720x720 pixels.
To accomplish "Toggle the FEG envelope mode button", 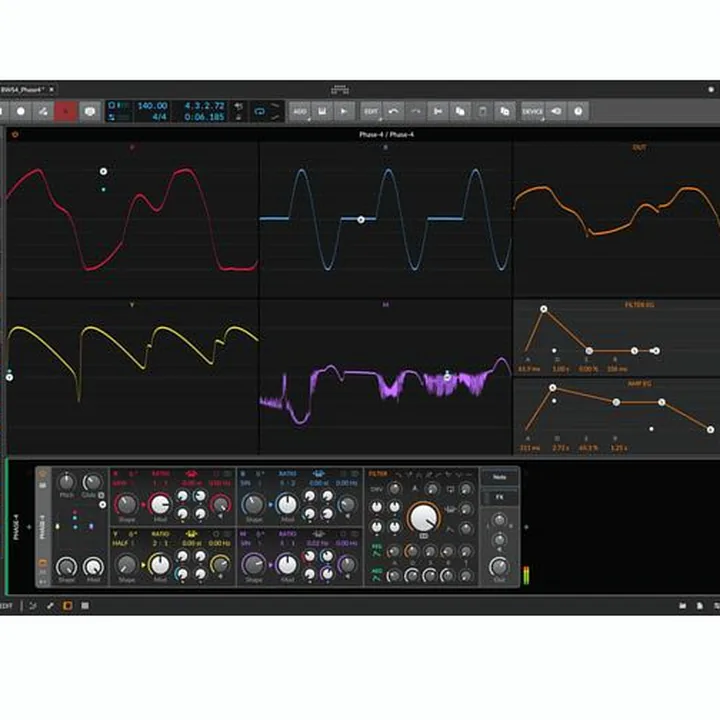I will [x=377, y=551].
